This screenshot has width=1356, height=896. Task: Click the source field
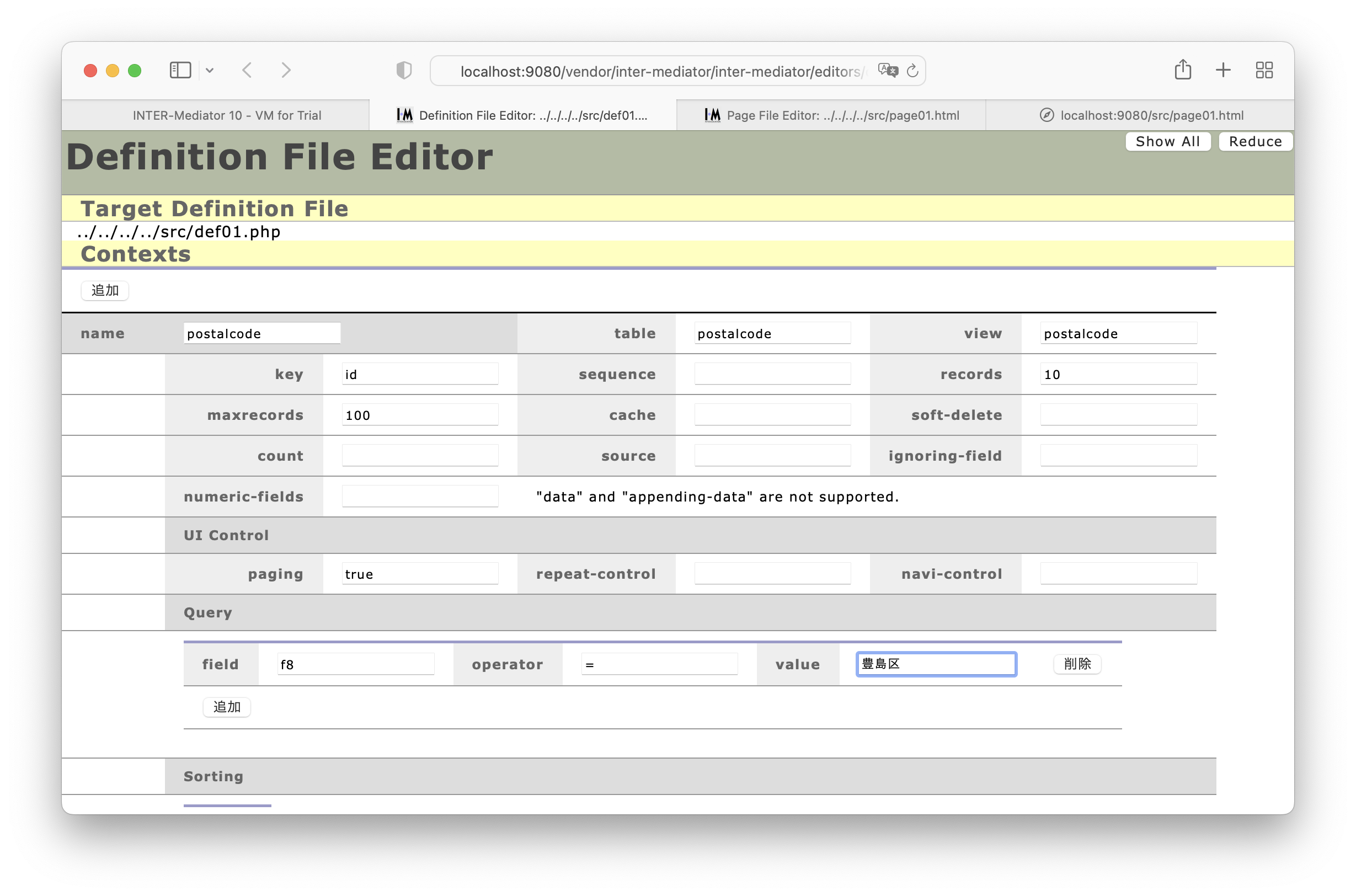coord(772,455)
